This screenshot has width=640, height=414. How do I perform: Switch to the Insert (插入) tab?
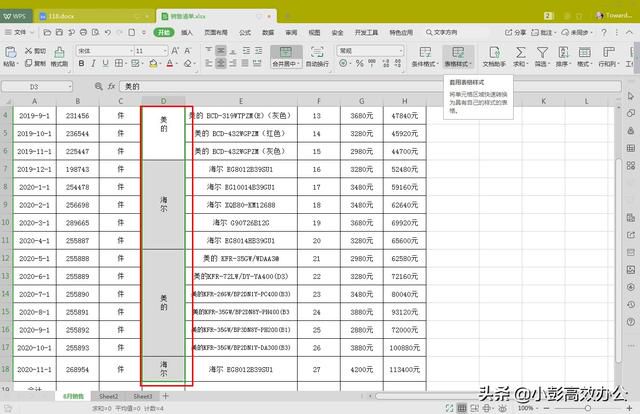(187, 32)
